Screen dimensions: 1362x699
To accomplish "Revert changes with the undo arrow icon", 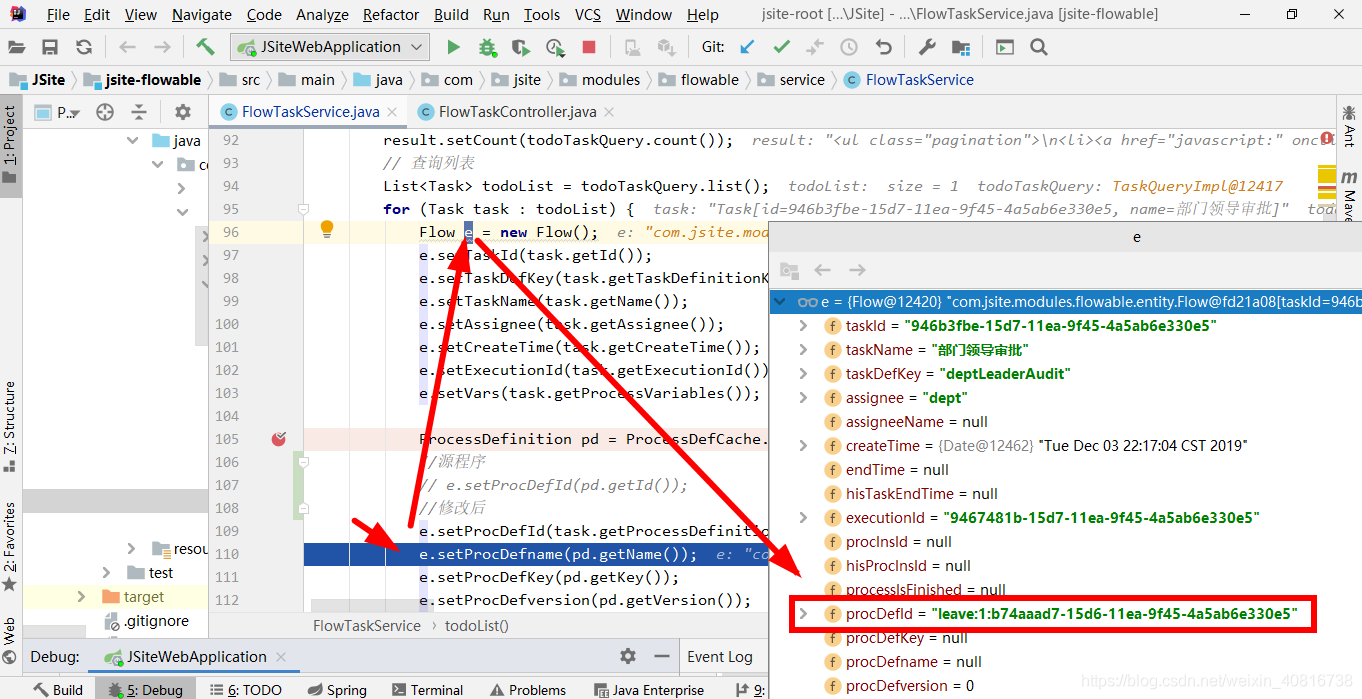I will [883, 47].
